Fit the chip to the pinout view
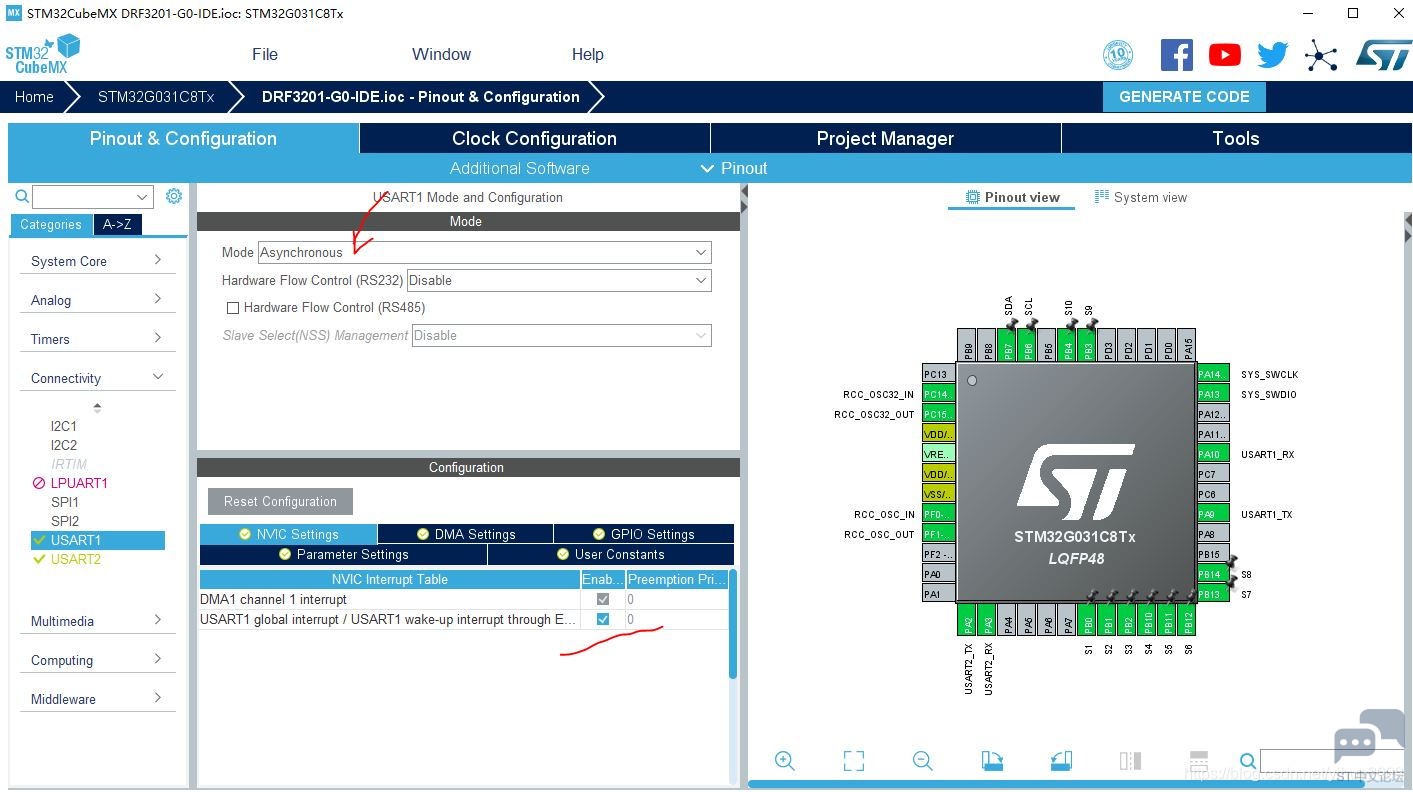Image resolution: width=1413 pixels, height=792 pixels. tap(853, 761)
